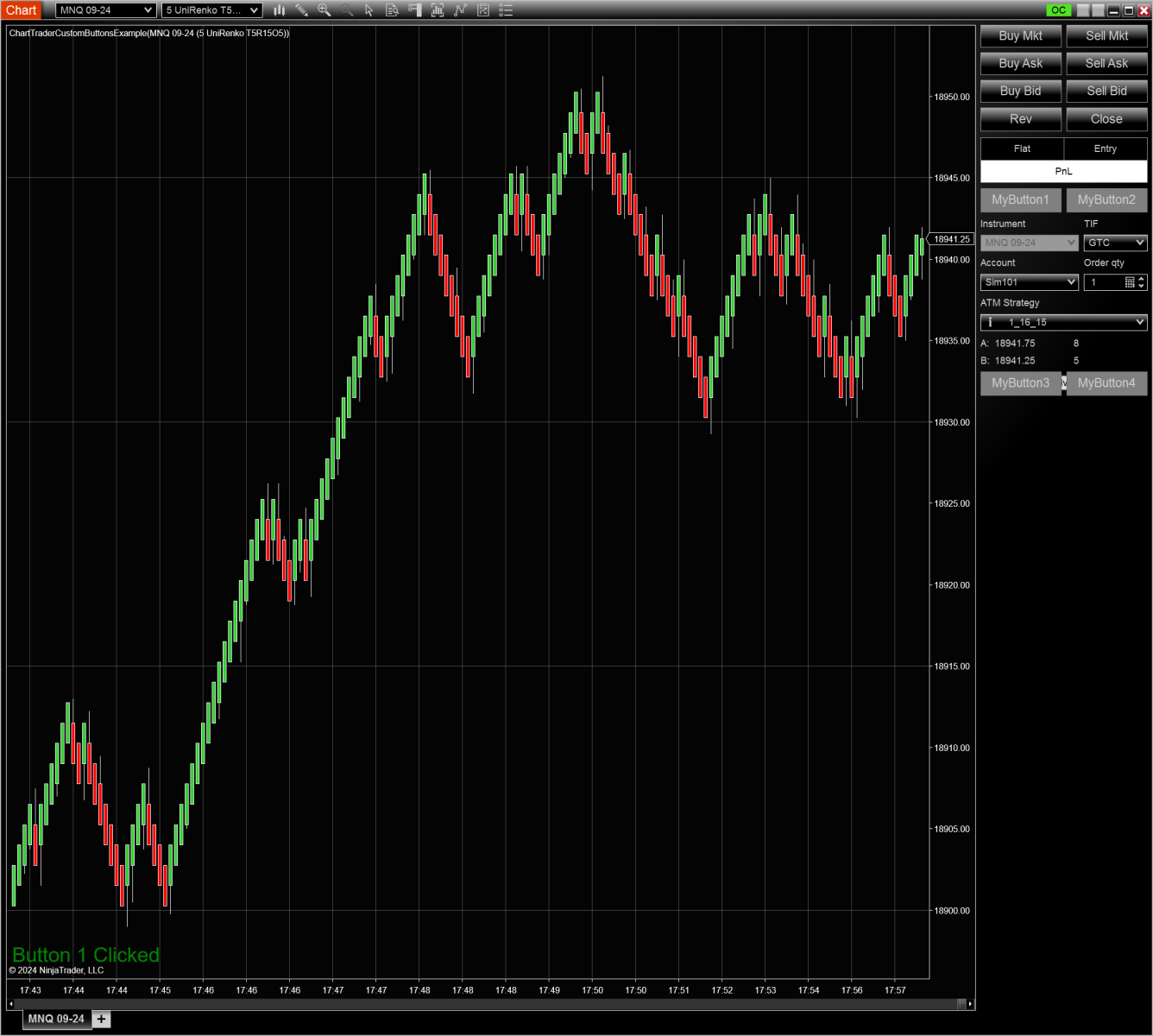Open the order quantity calculator icon

click(1130, 282)
